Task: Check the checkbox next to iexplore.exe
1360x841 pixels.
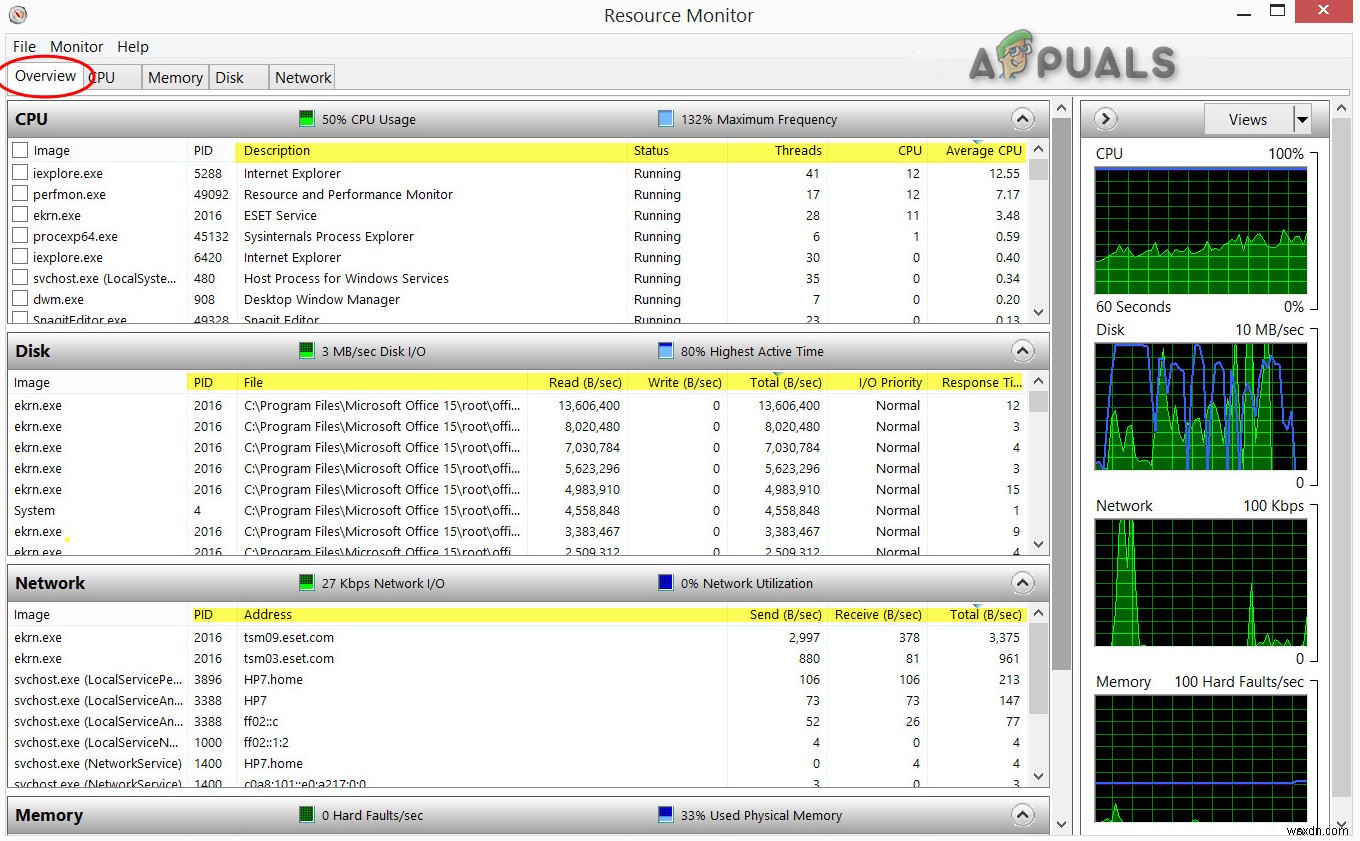Action: point(18,172)
